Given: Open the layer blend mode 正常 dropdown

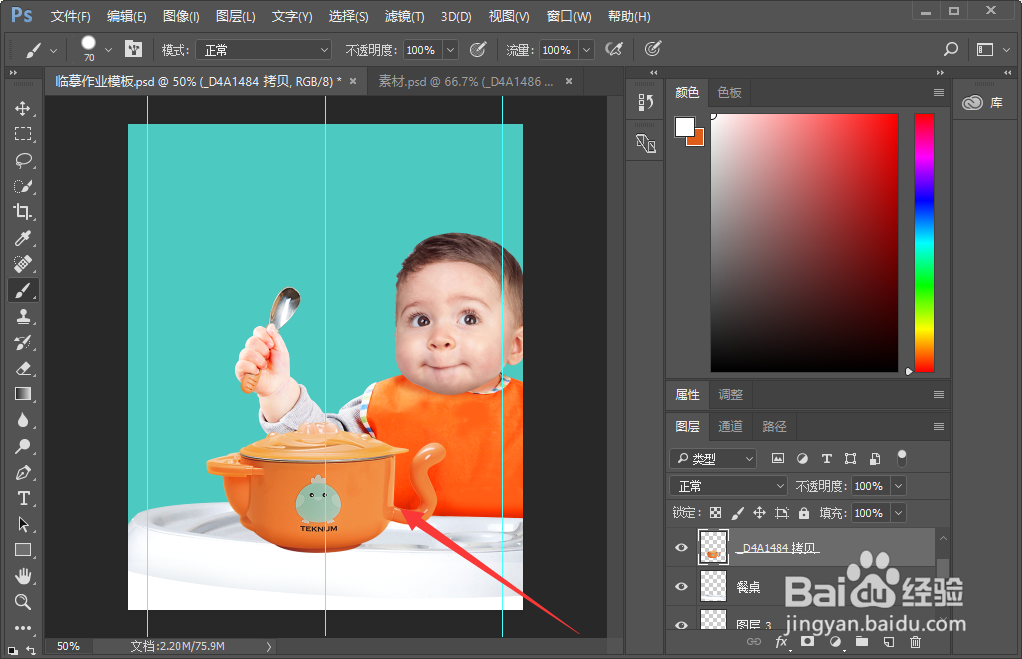Looking at the screenshot, I should pyautogui.click(x=729, y=486).
